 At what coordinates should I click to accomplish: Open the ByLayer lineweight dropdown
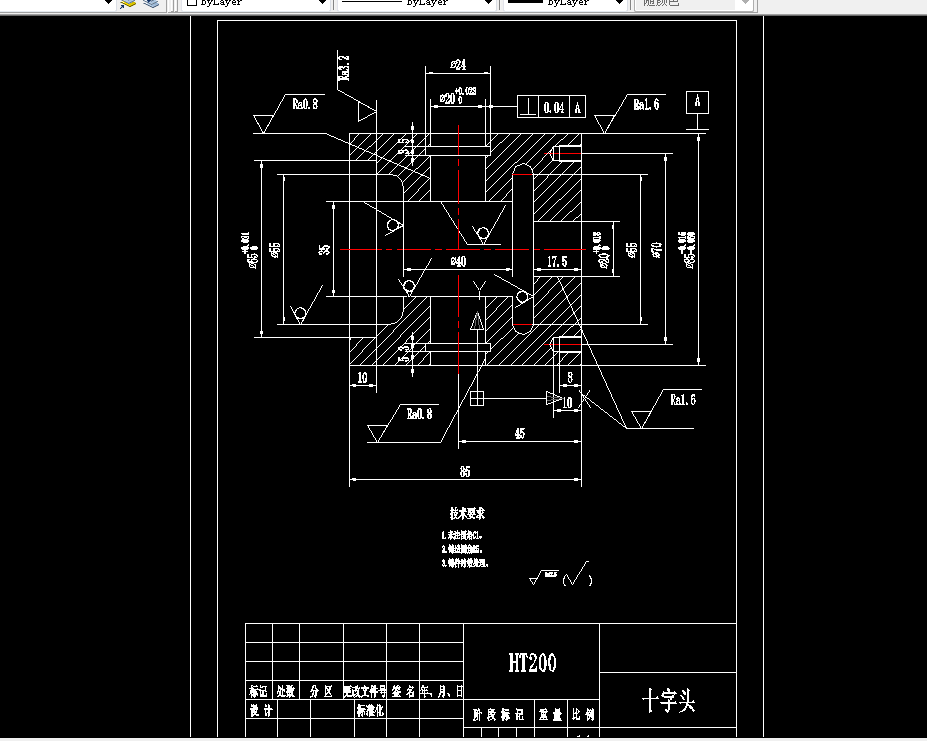coord(565,3)
